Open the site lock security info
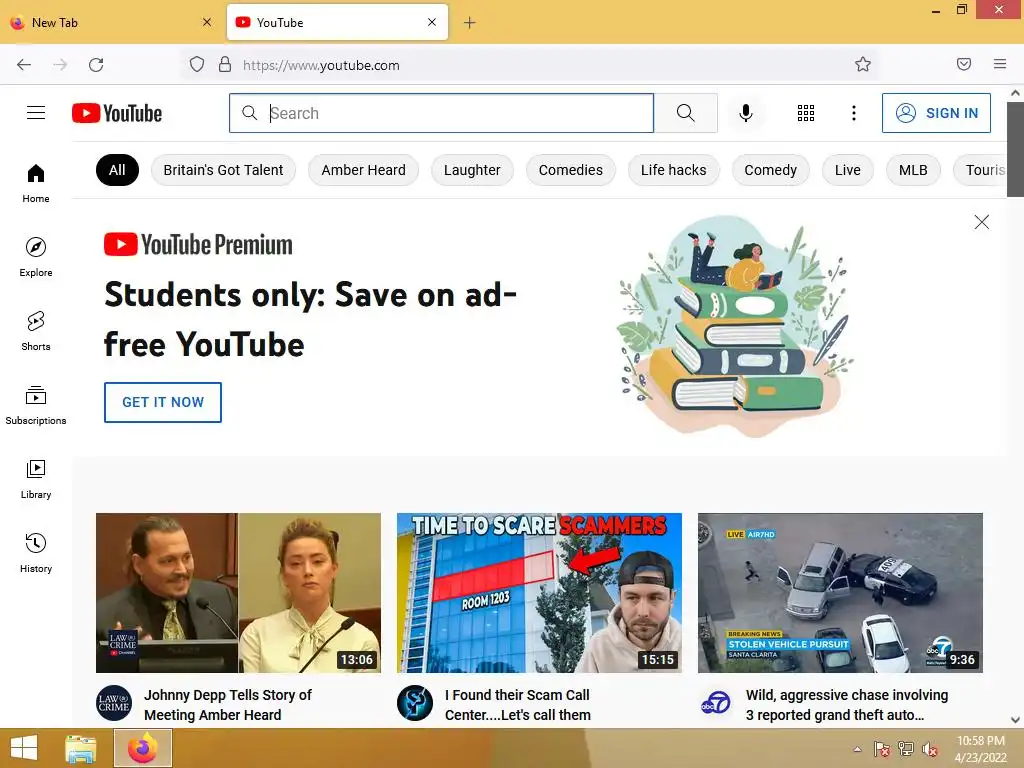This screenshot has height=768, width=1024. coord(225,65)
